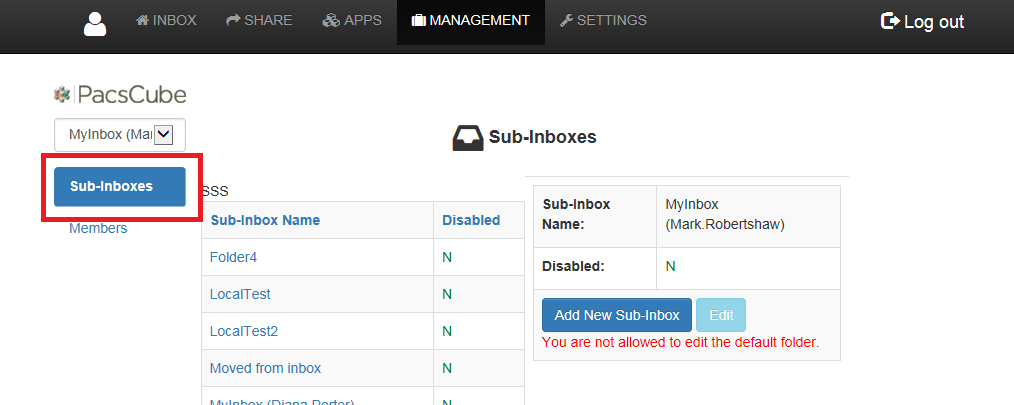The height and width of the screenshot is (405, 1014).
Task: Open the Moved from inbox sub-inbox
Action: pos(265,368)
